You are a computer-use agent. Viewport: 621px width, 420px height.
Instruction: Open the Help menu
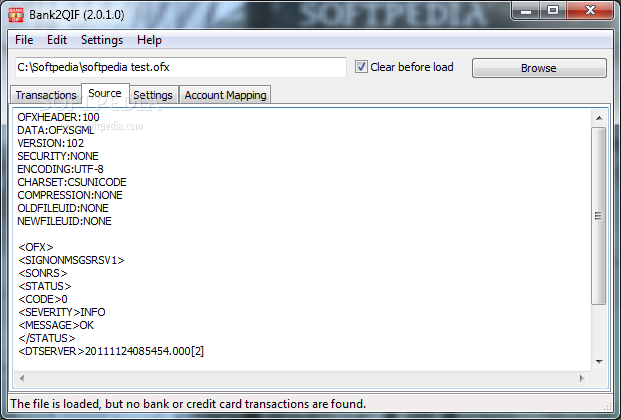point(149,40)
